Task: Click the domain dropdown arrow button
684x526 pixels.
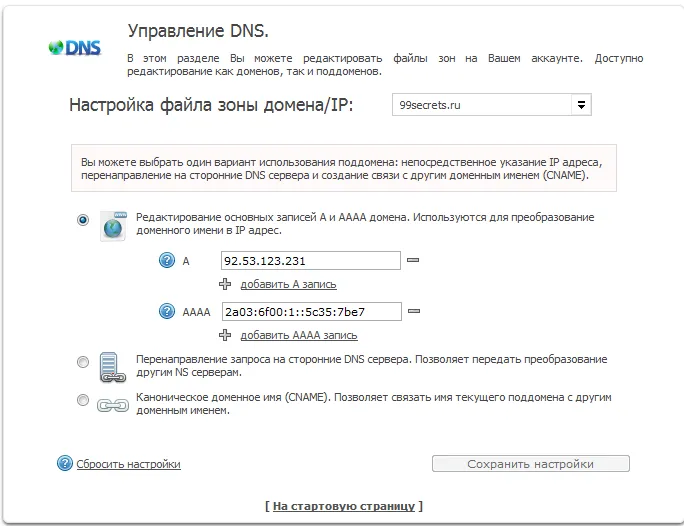Action: click(x=581, y=105)
